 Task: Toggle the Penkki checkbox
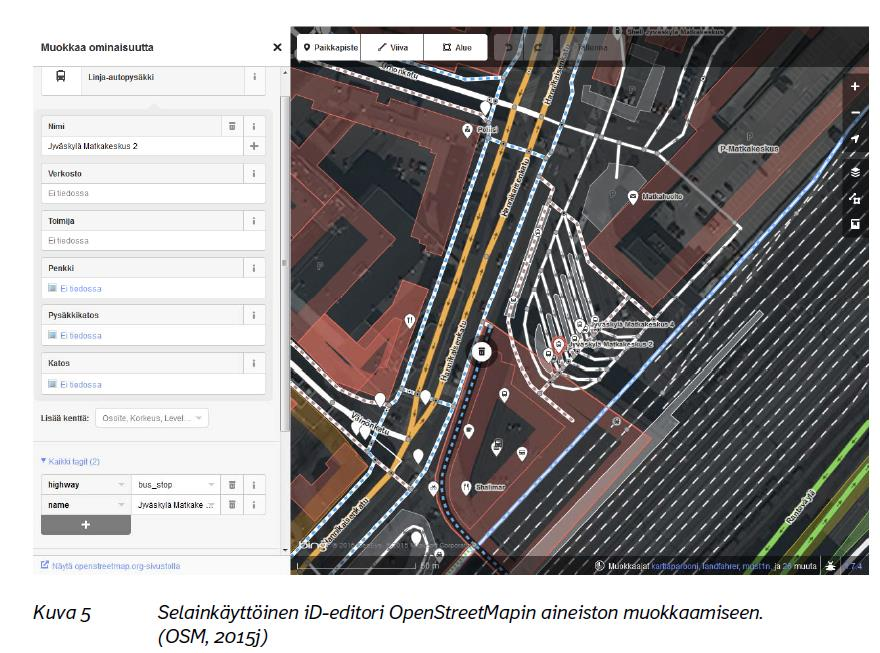click(52, 288)
